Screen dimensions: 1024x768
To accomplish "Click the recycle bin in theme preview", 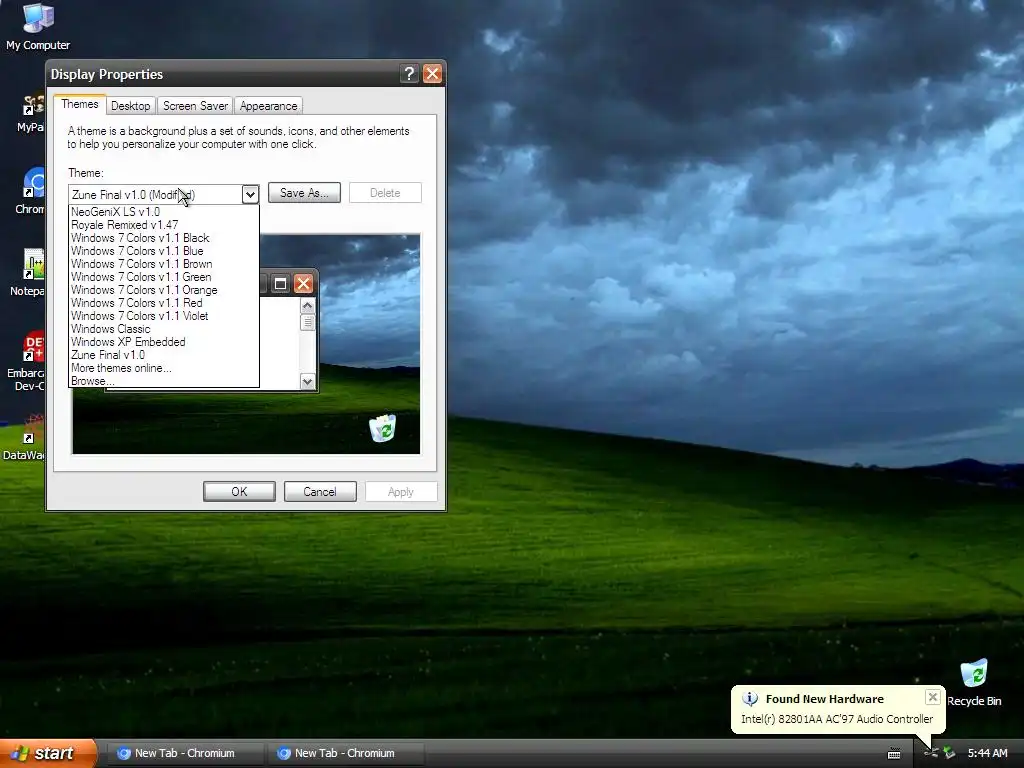I will pos(383,428).
